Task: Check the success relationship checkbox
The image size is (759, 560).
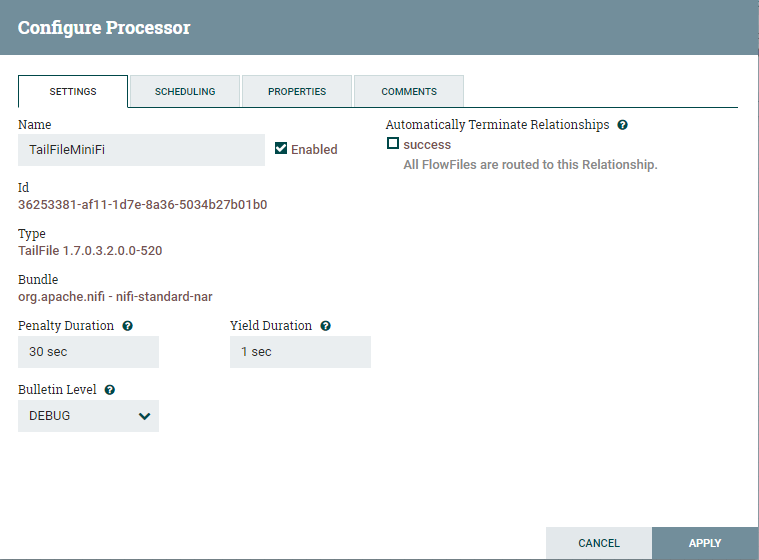Action: click(x=393, y=143)
